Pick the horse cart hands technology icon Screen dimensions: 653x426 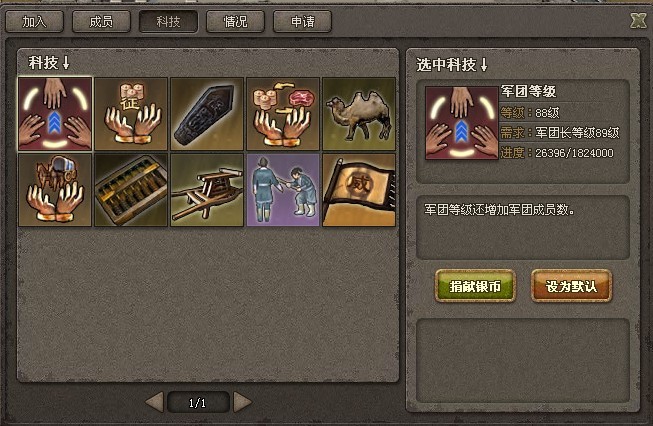pyautogui.click(x=55, y=190)
